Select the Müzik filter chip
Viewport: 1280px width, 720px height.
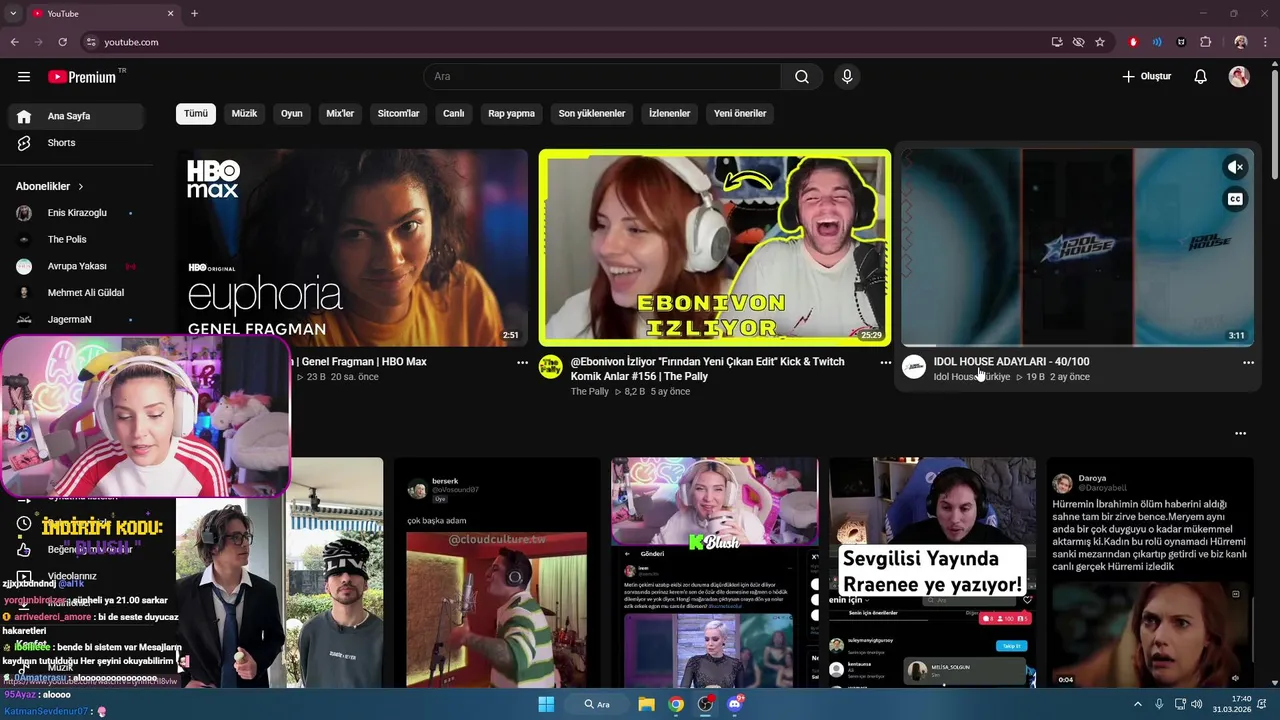click(244, 113)
